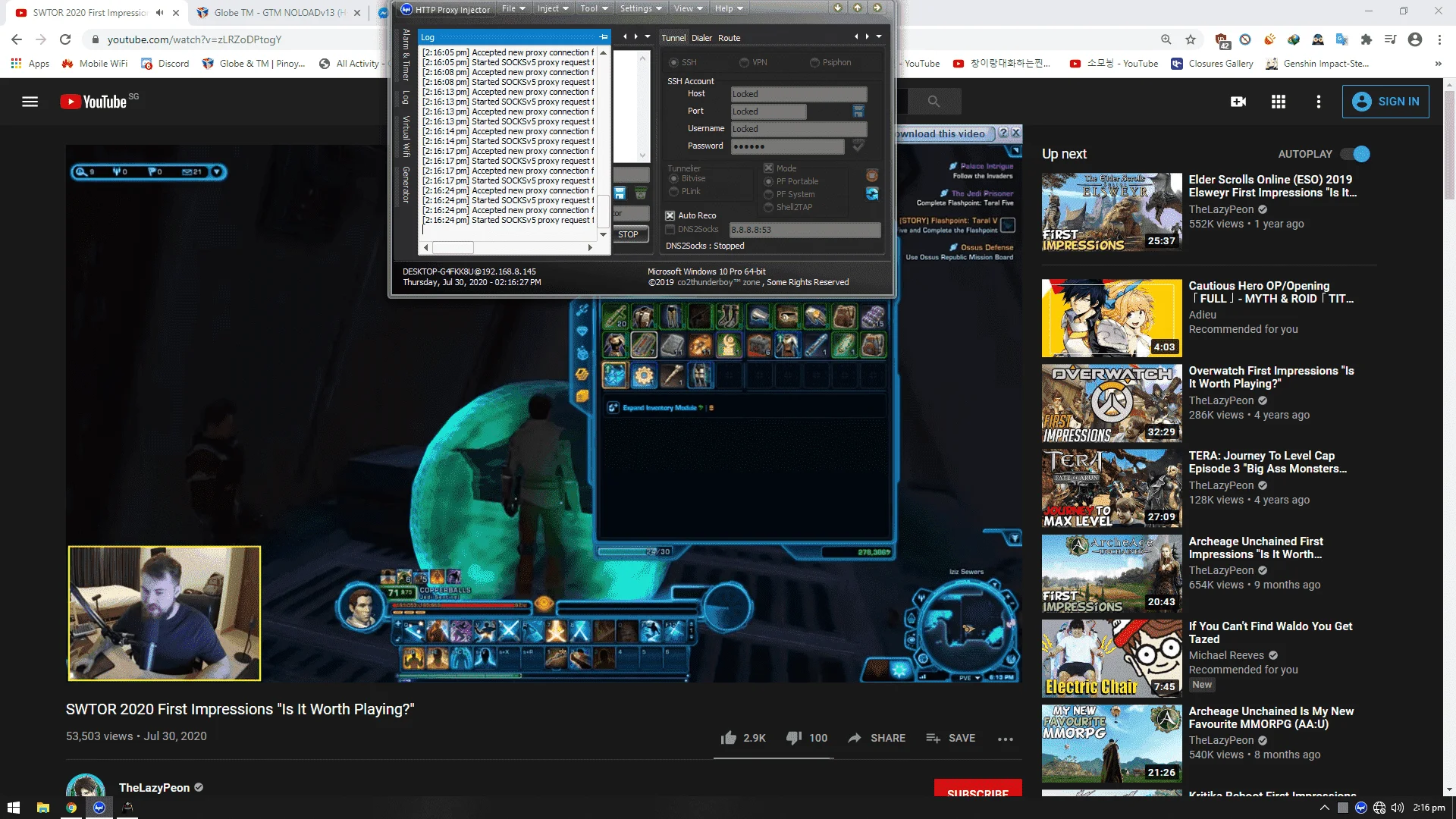Screen dimensions: 1456x819
Task: Pin the Log panel with the pin icon
Action: (x=604, y=37)
